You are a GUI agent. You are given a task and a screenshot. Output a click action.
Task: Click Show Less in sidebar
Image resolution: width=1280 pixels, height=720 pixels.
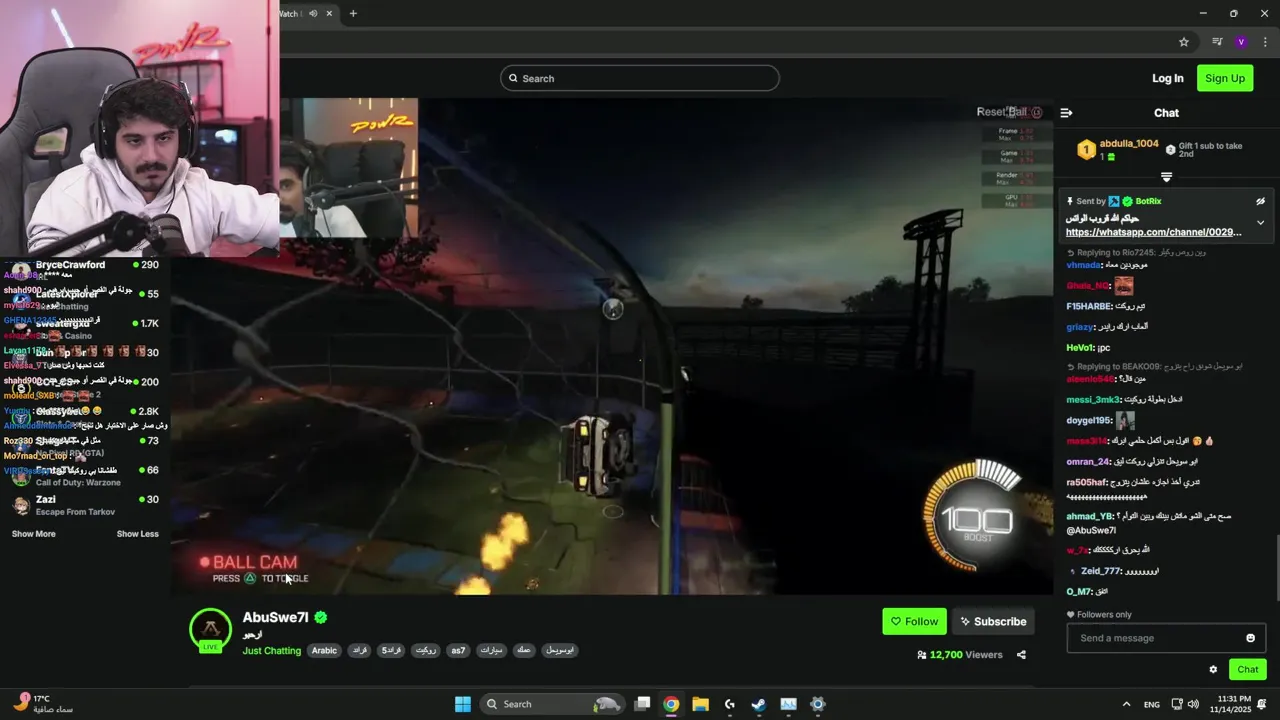click(x=138, y=534)
